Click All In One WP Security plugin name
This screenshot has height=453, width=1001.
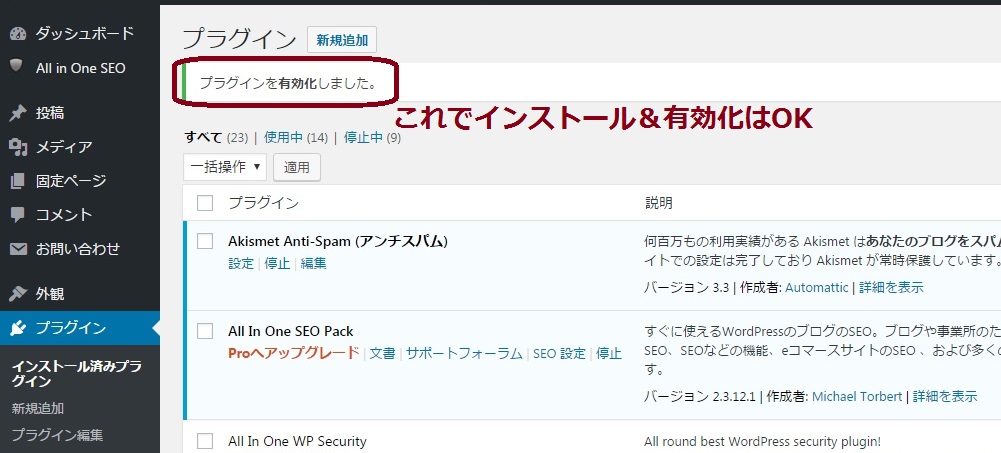[x=297, y=442]
